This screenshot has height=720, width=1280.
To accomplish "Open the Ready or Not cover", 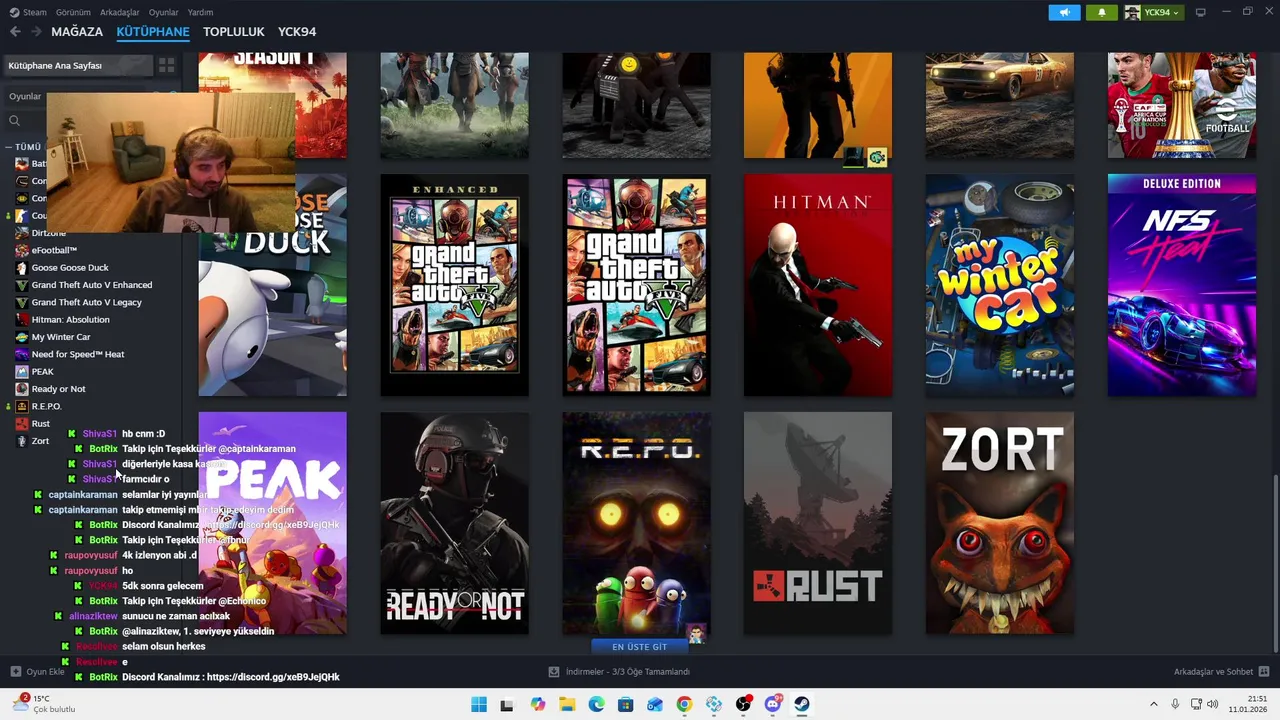I will click(454, 523).
